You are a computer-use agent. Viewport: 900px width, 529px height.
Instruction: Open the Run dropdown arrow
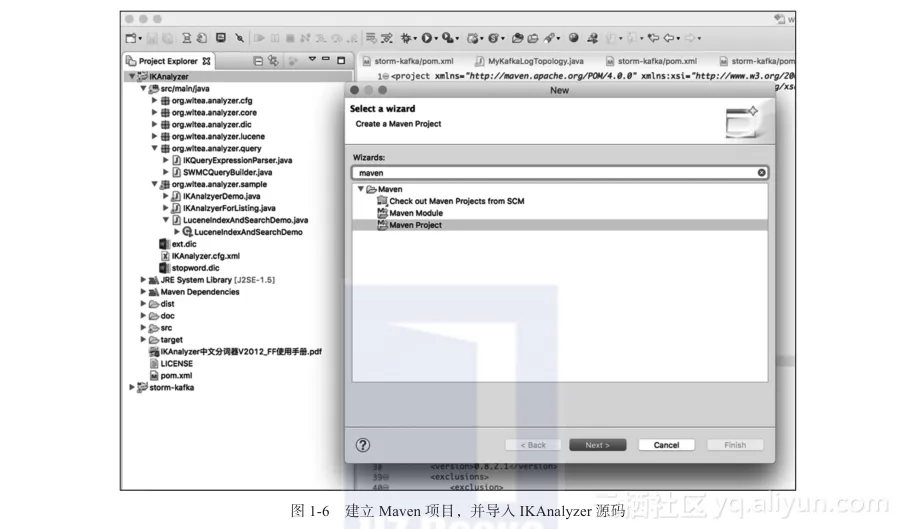(x=436, y=38)
